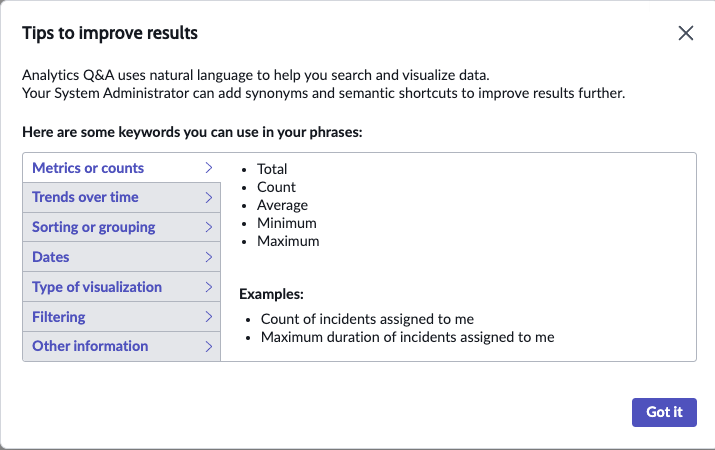The height and width of the screenshot is (450, 715).
Task: Click the arrow icon beside Trends over time
Action: 209,197
